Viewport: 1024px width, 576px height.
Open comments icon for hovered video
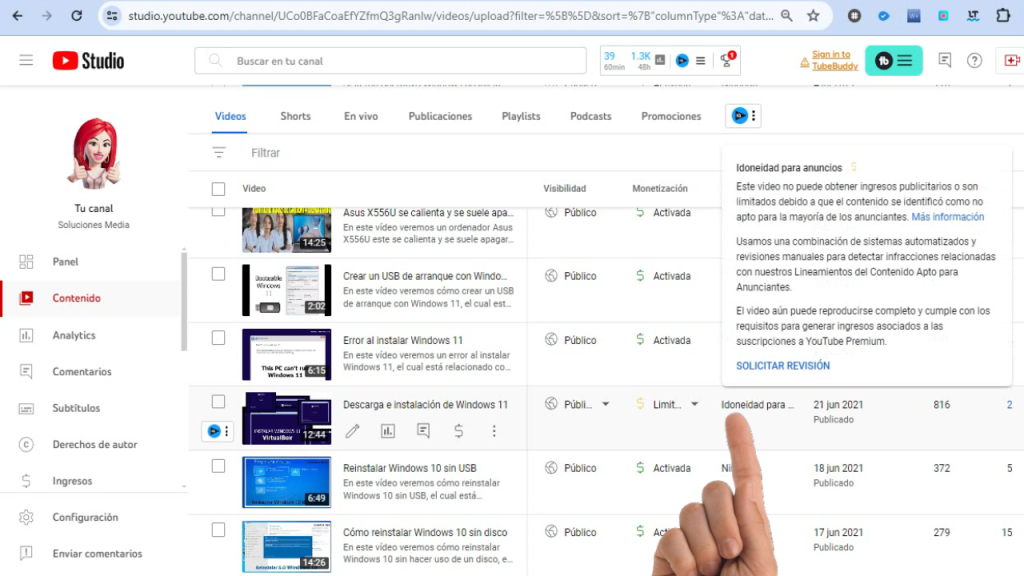(x=423, y=431)
